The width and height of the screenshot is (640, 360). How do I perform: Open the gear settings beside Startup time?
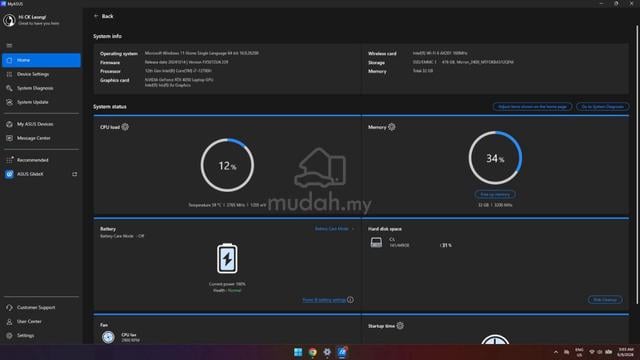[400, 326]
